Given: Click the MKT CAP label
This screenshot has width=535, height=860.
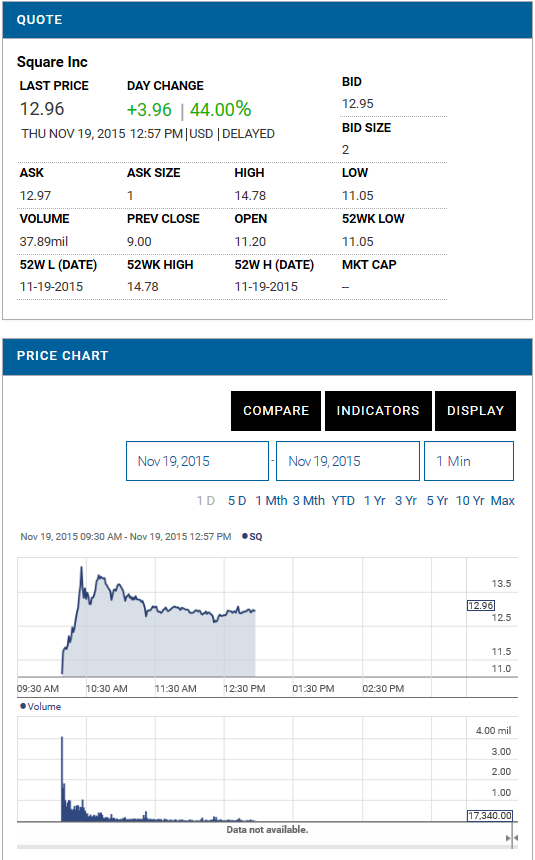Looking at the screenshot, I should [x=369, y=265].
